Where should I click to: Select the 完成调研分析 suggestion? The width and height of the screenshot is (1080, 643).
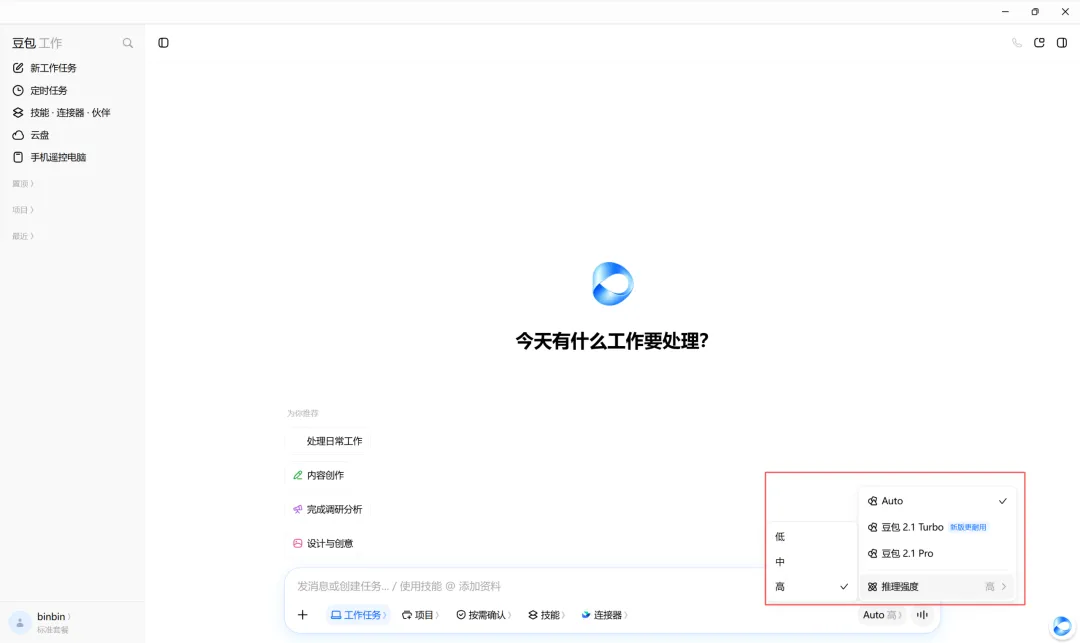point(327,509)
